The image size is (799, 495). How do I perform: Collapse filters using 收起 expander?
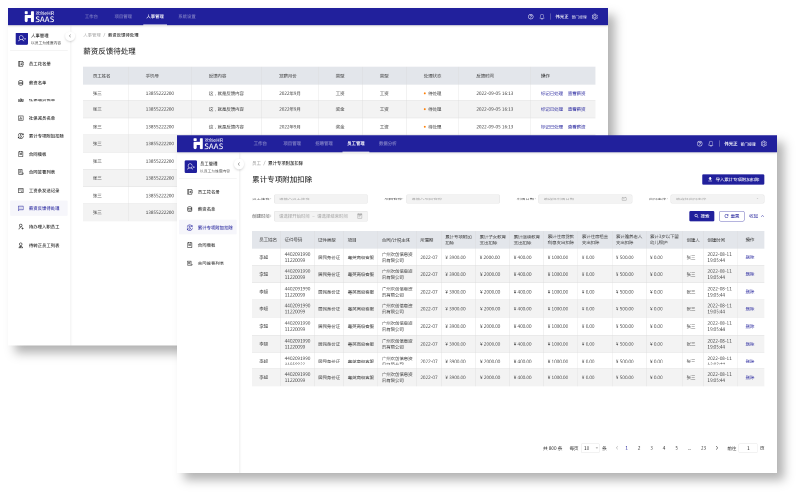[757, 216]
